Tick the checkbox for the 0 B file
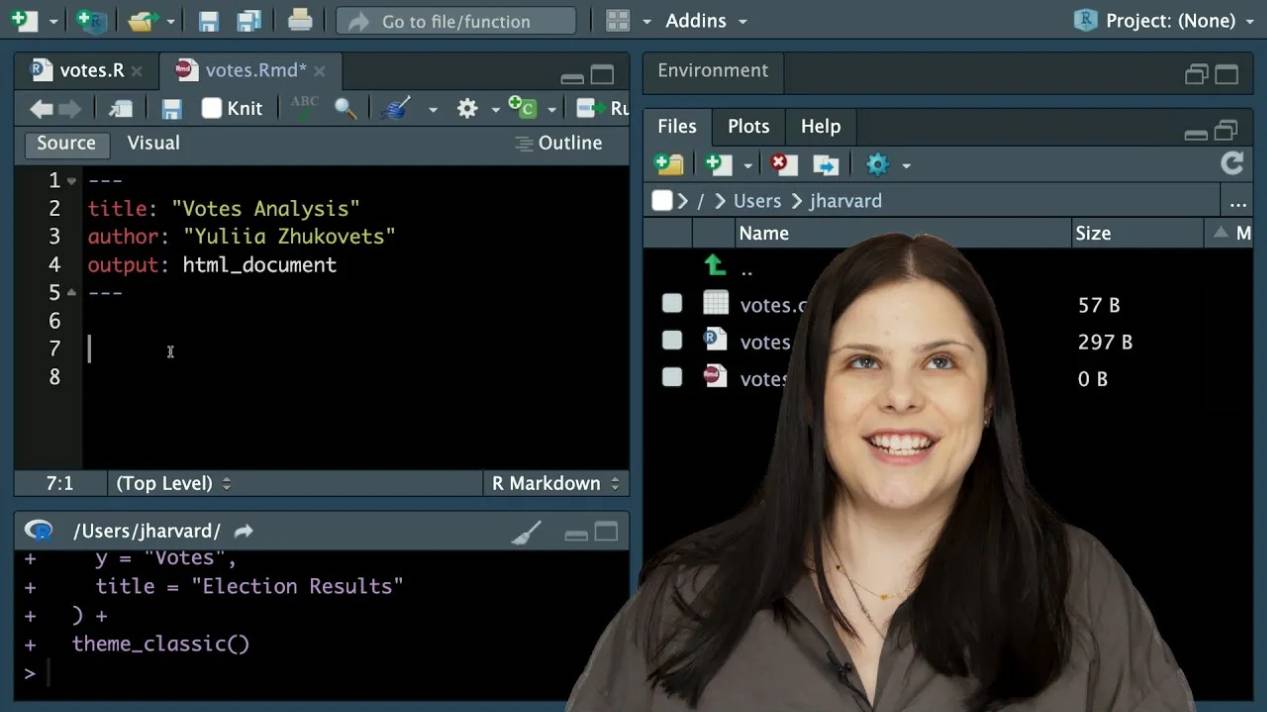This screenshot has height=712, width=1267. click(672, 377)
